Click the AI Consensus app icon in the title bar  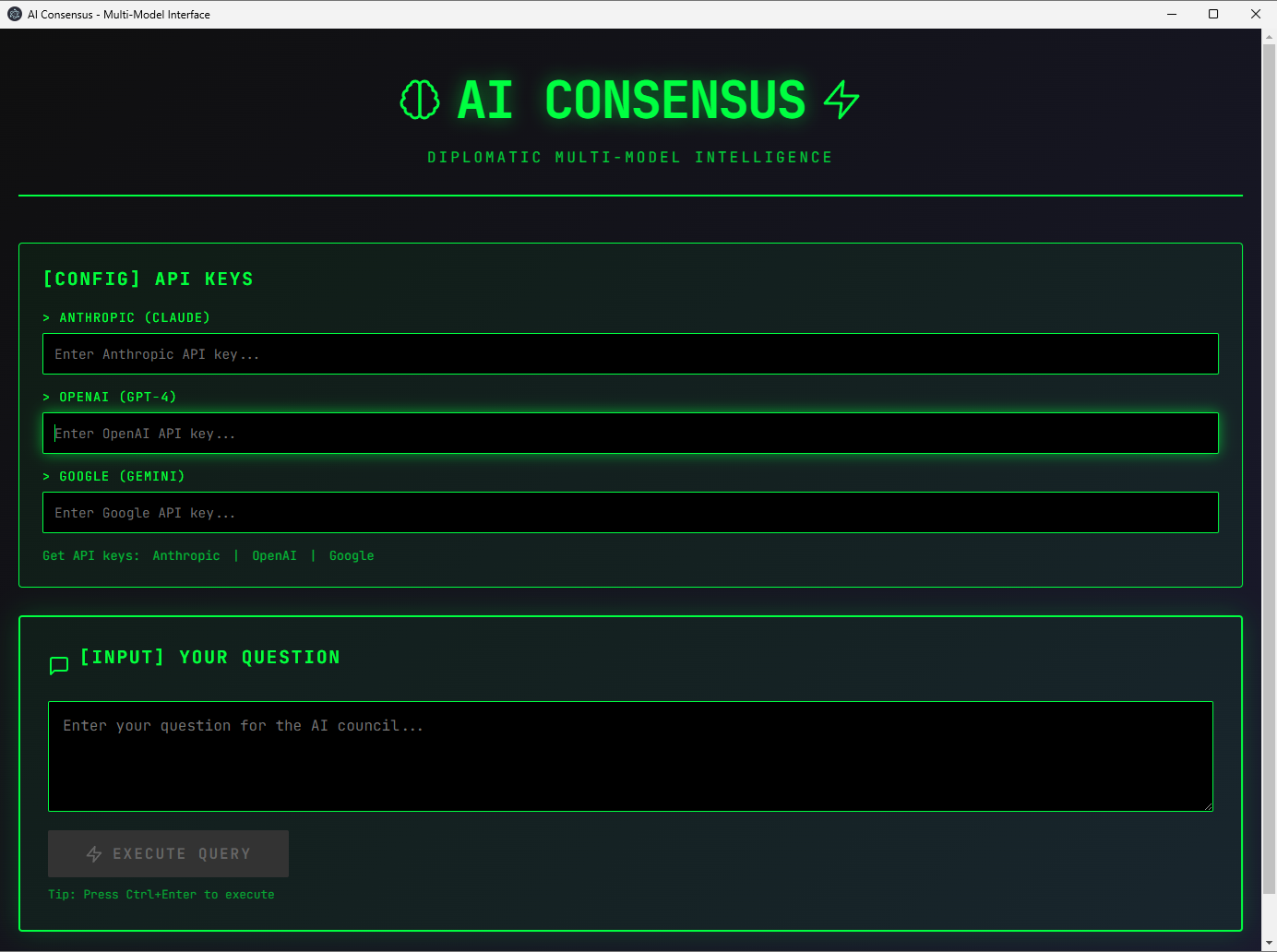click(x=14, y=14)
